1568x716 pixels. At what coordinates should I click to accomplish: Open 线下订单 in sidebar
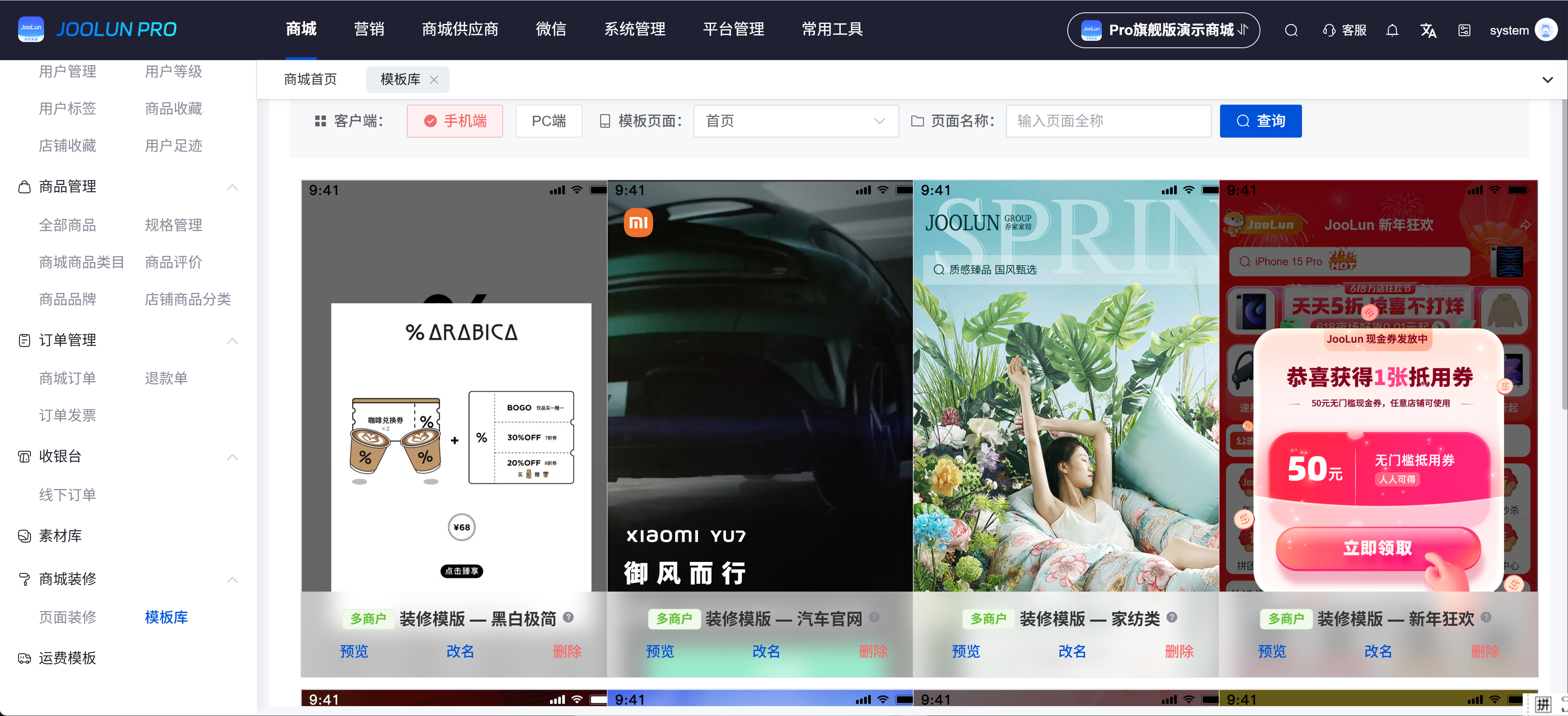coord(68,495)
